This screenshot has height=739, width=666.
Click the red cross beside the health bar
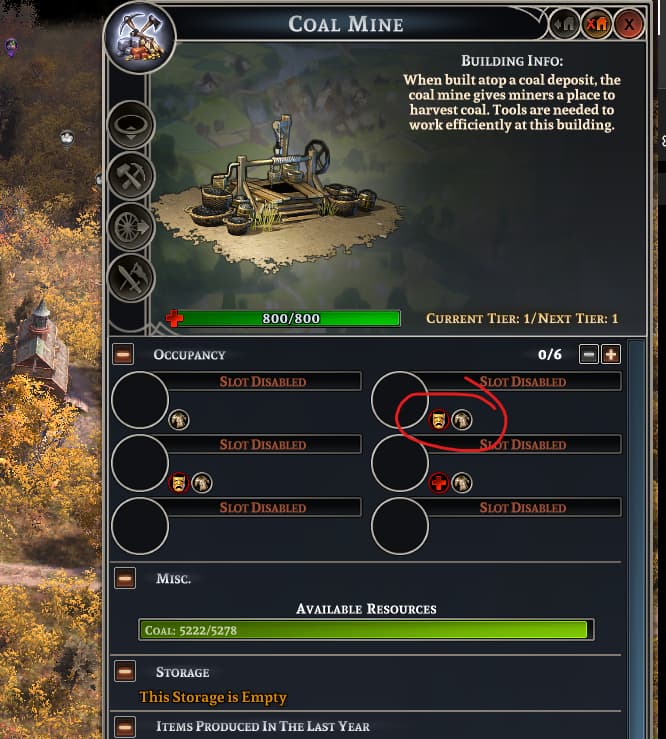(x=174, y=318)
